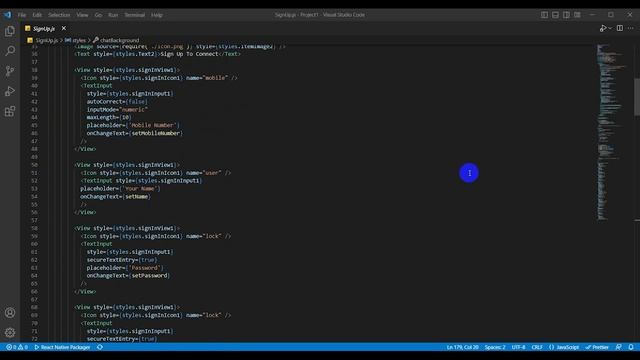640x360 pixels.
Task: Open the File menu
Action: (22, 15)
